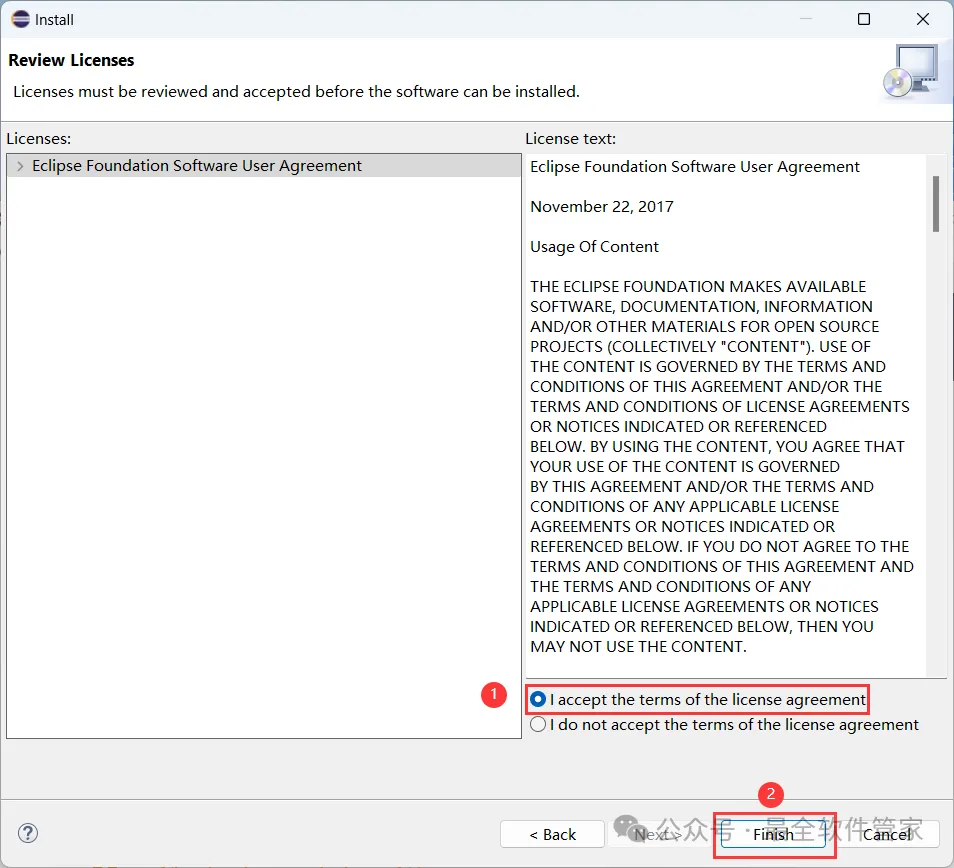Click the Eclipse logo in title bar
The image size is (954, 868).
[x=20, y=19]
